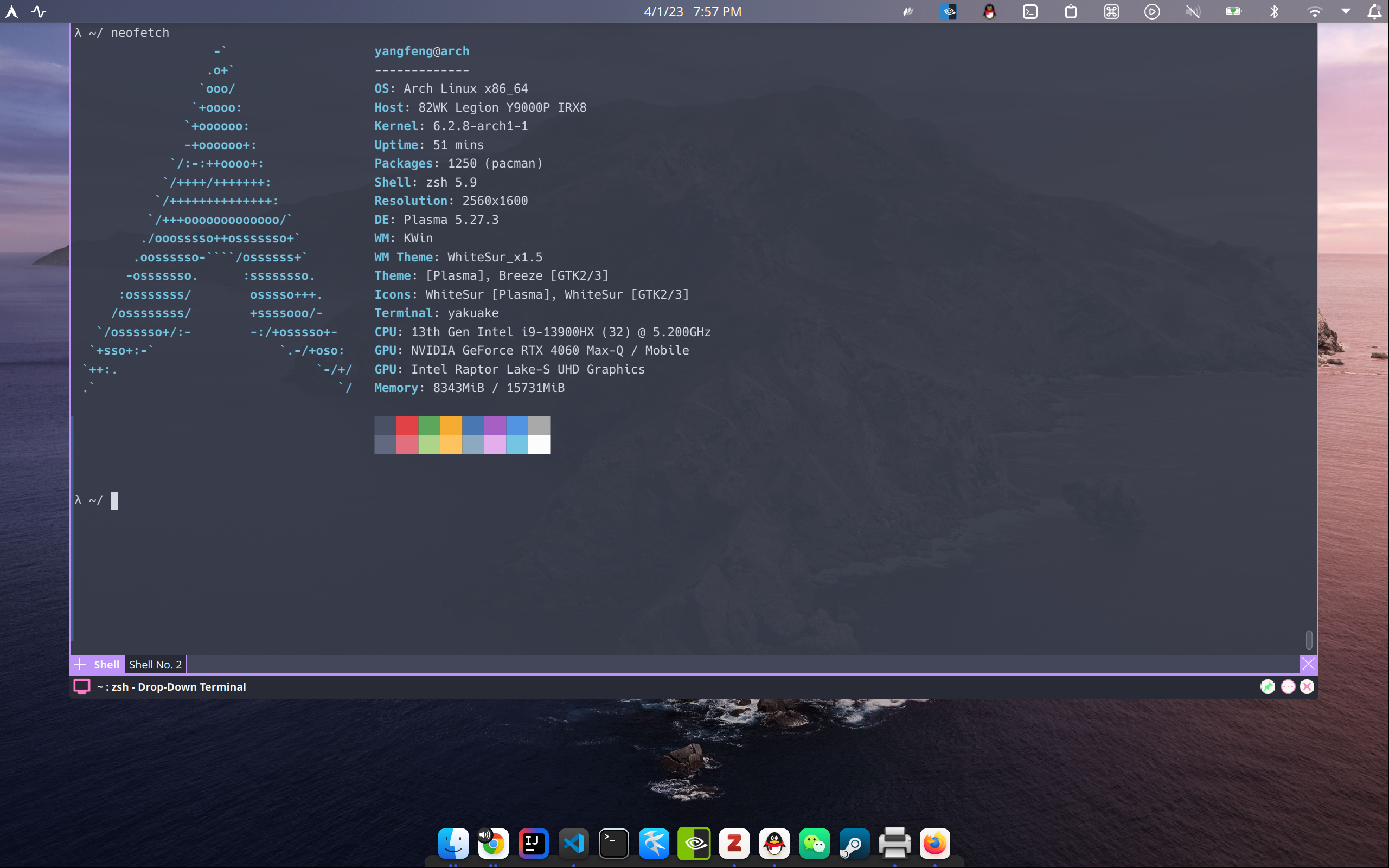Open the NVIDIA tray icon
The width and height of the screenshot is (1389, 868).
pos(949,11)
